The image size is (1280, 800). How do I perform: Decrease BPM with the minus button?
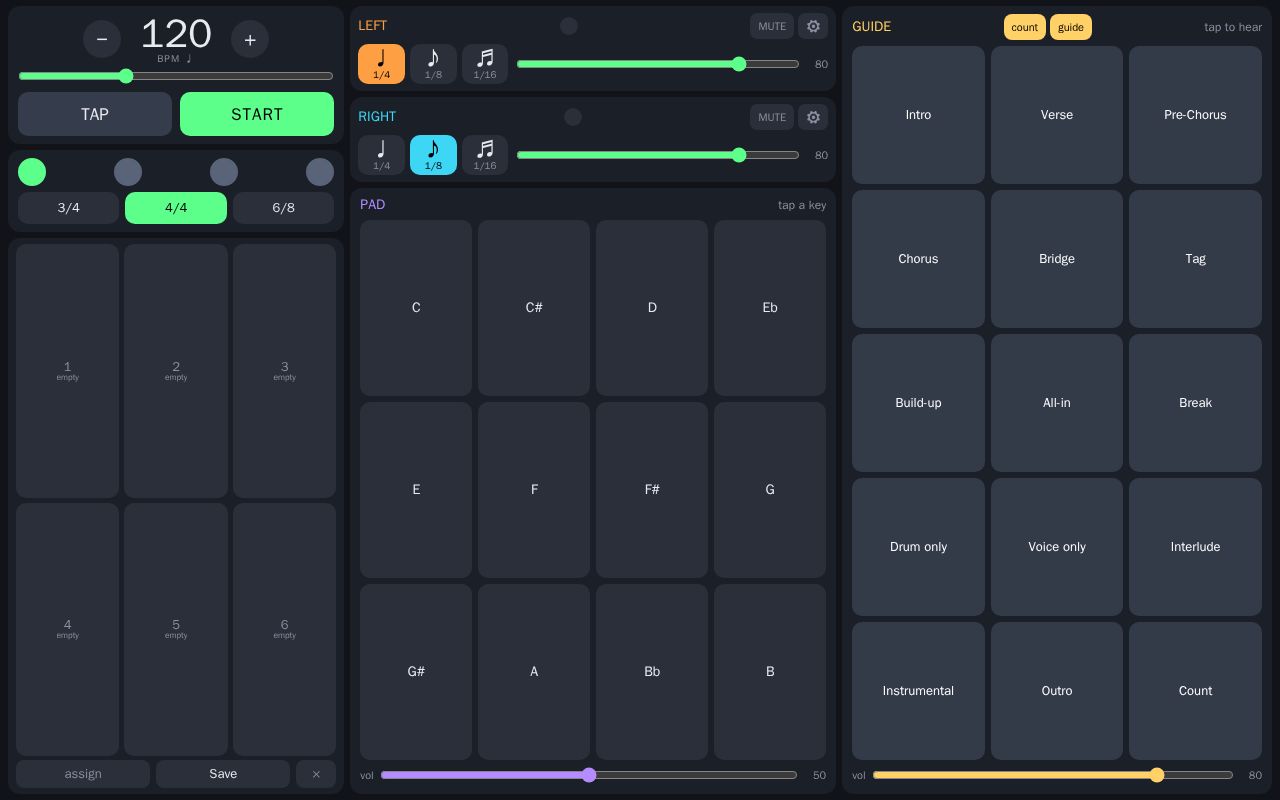tap(102, 39)
